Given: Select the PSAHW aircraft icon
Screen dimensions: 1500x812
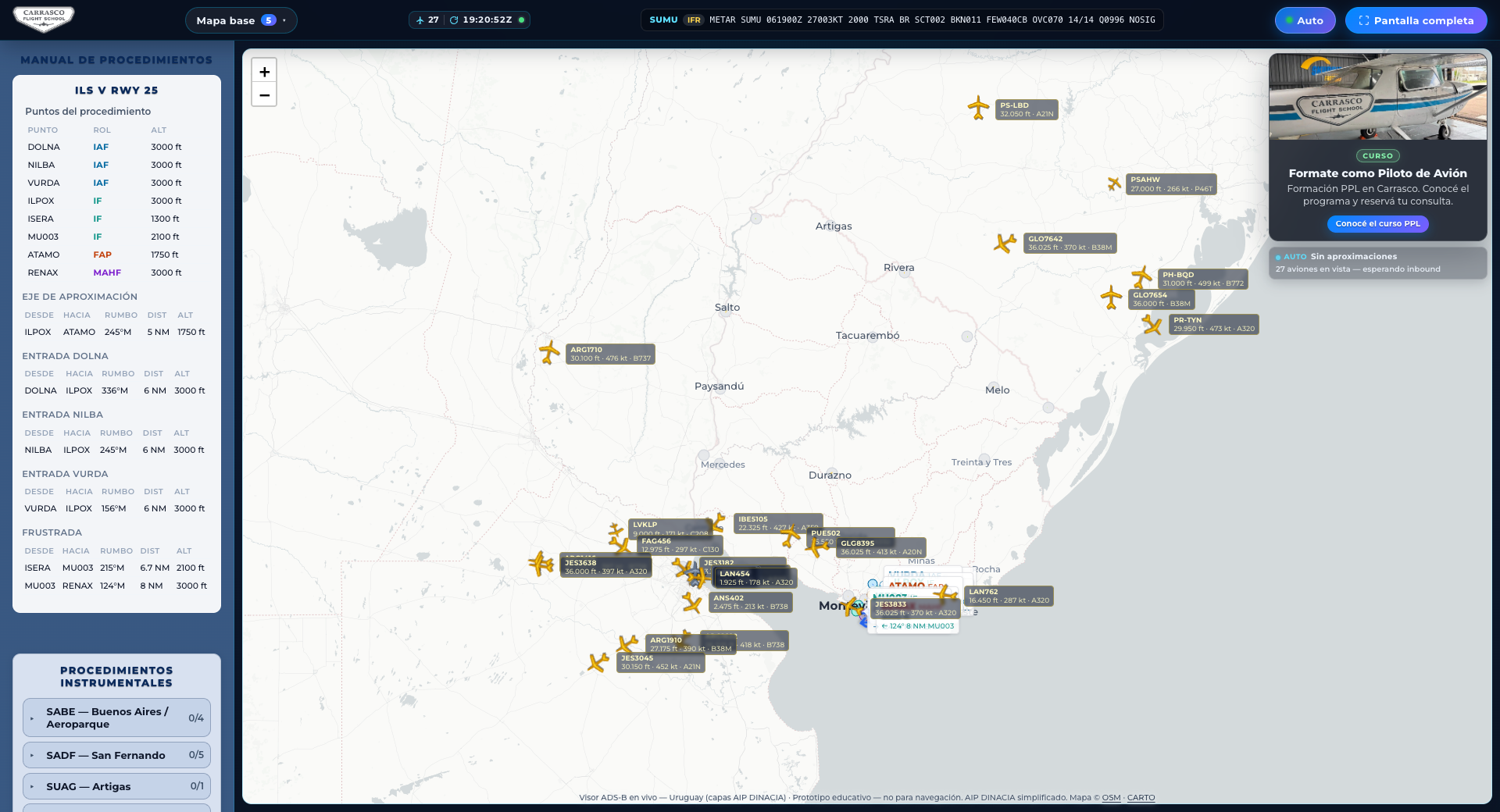Looking at the screenshot, I should [1114, 183].
